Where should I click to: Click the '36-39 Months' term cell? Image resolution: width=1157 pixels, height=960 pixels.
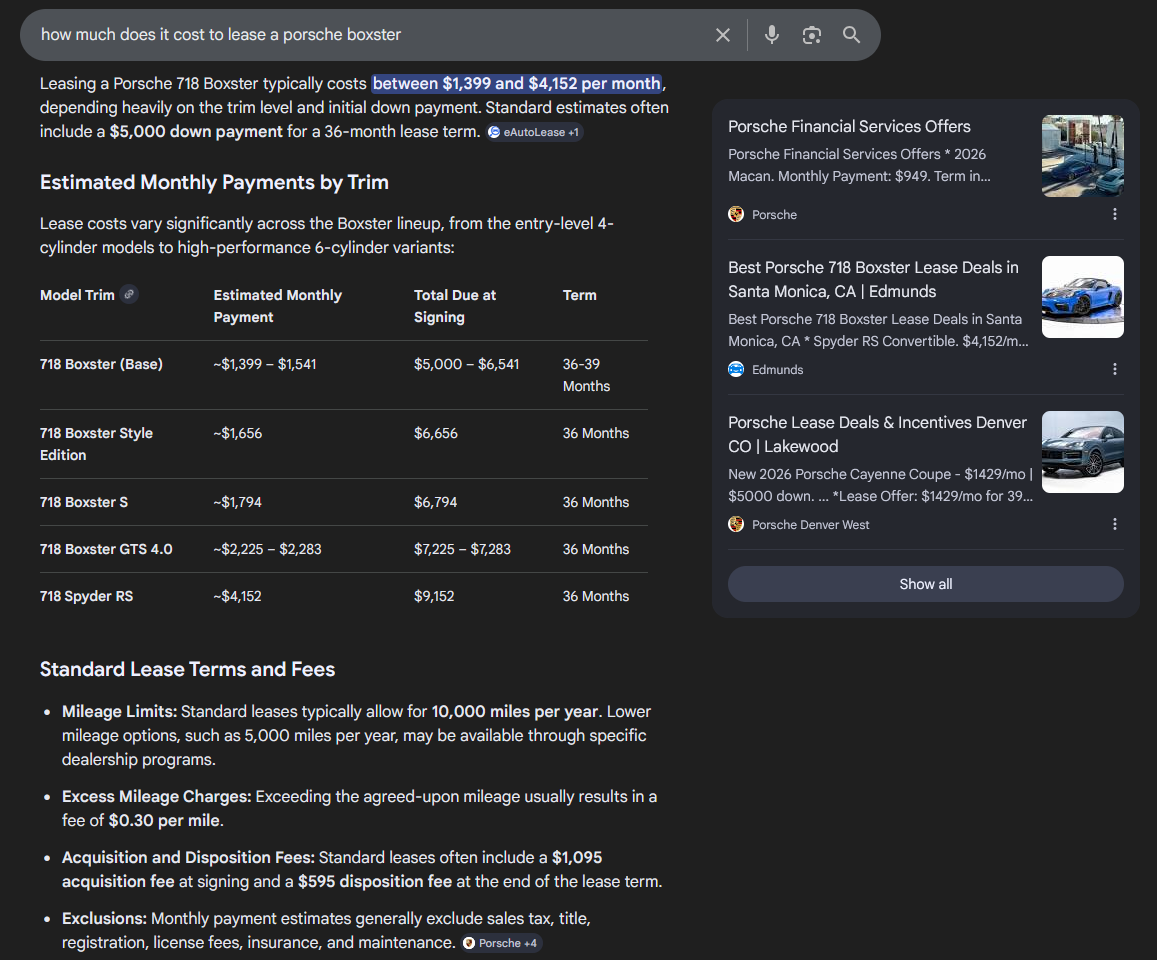[587, 375]
